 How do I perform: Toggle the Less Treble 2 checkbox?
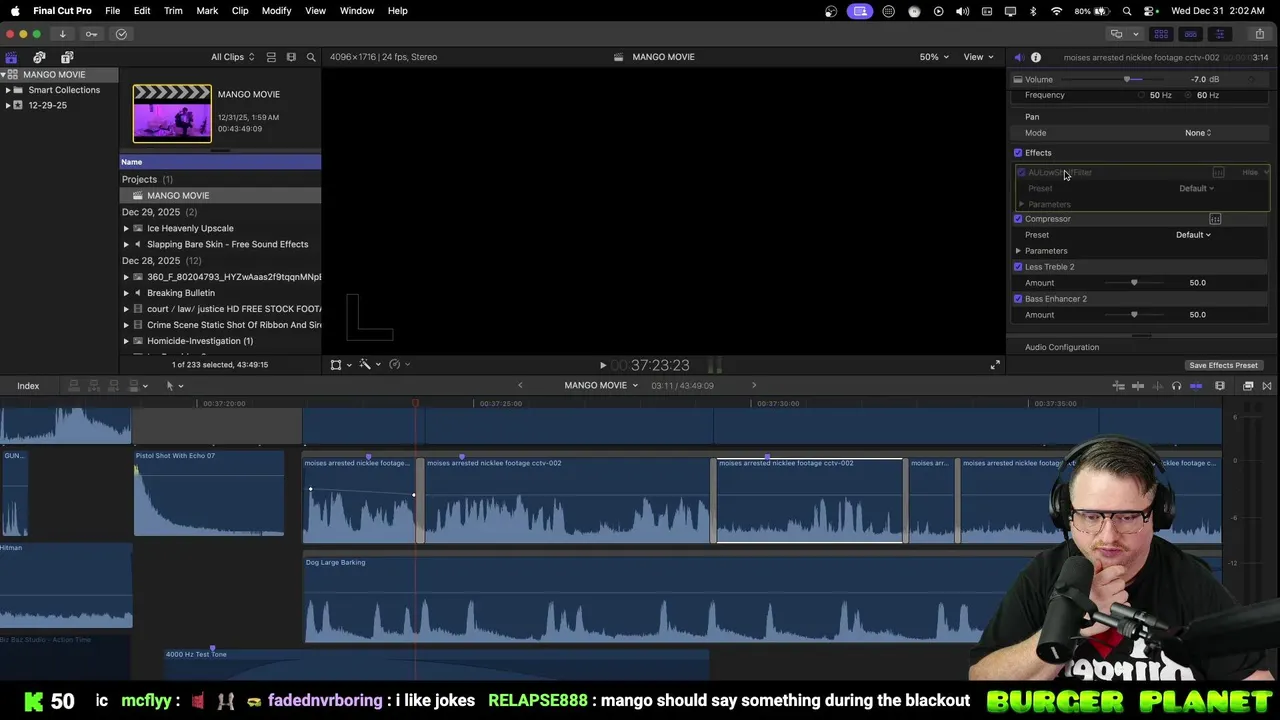click(1018, 267)
